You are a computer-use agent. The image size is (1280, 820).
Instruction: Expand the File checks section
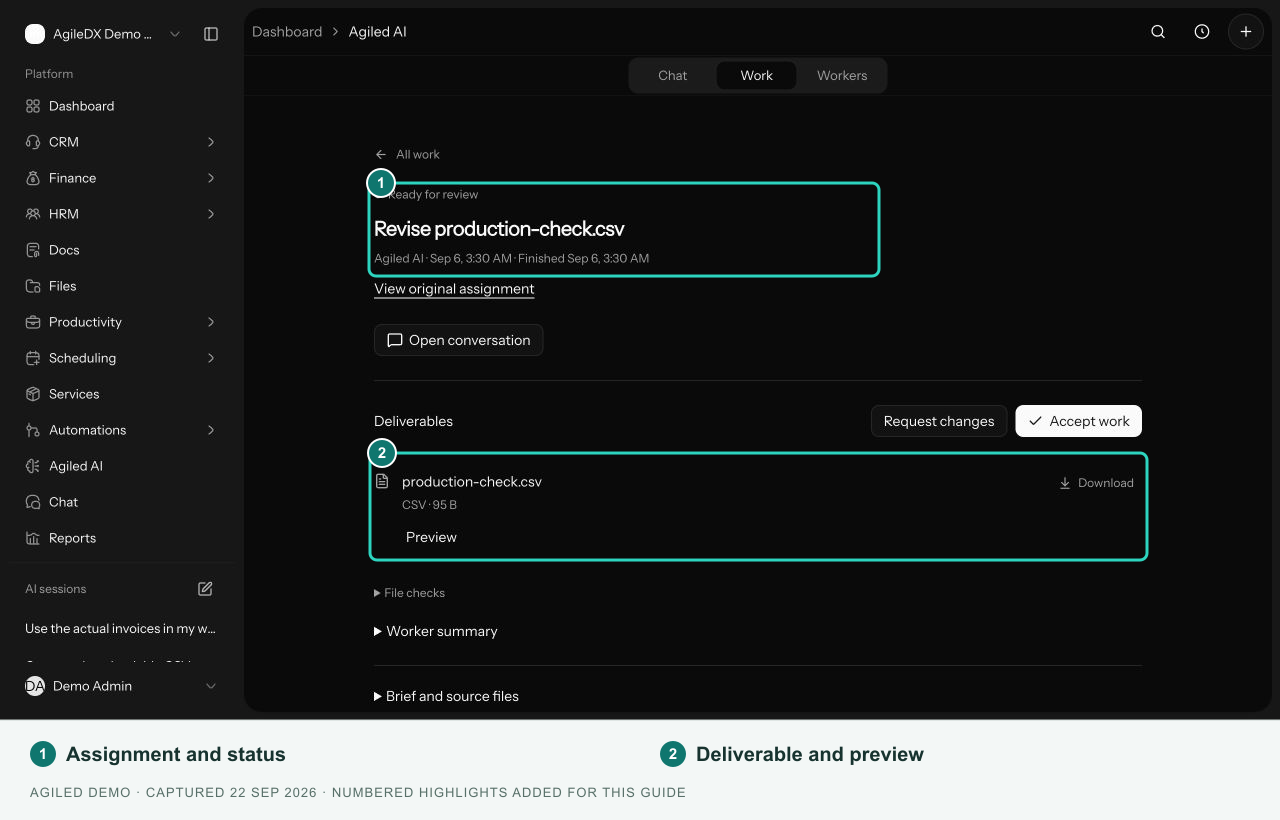click(x=409, y=593)
